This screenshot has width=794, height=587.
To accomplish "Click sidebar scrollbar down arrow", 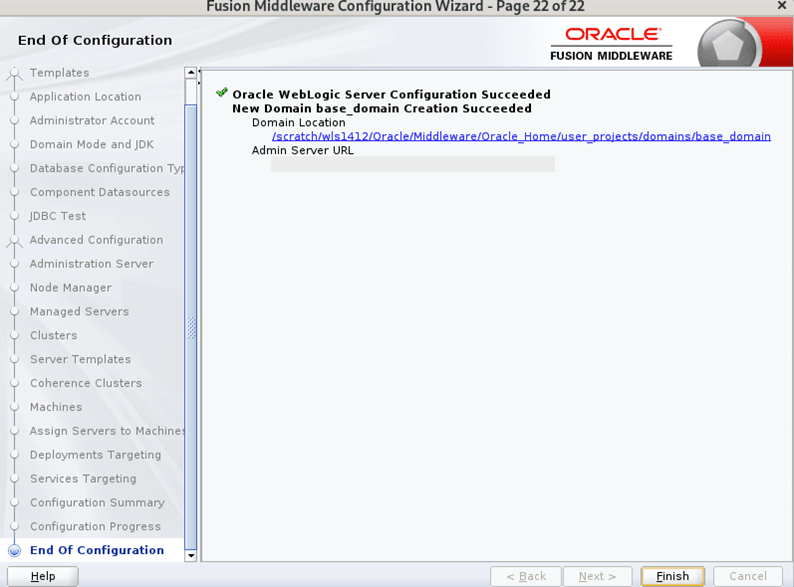I will [191, 555].
